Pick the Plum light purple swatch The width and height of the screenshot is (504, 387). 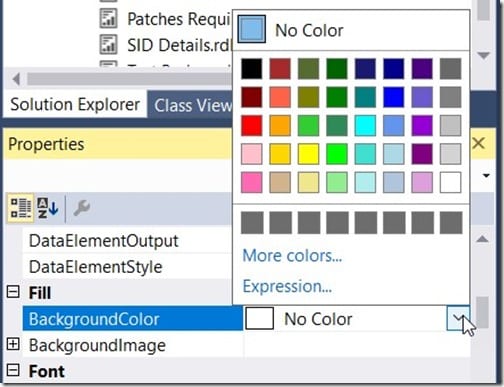[422, 182]
